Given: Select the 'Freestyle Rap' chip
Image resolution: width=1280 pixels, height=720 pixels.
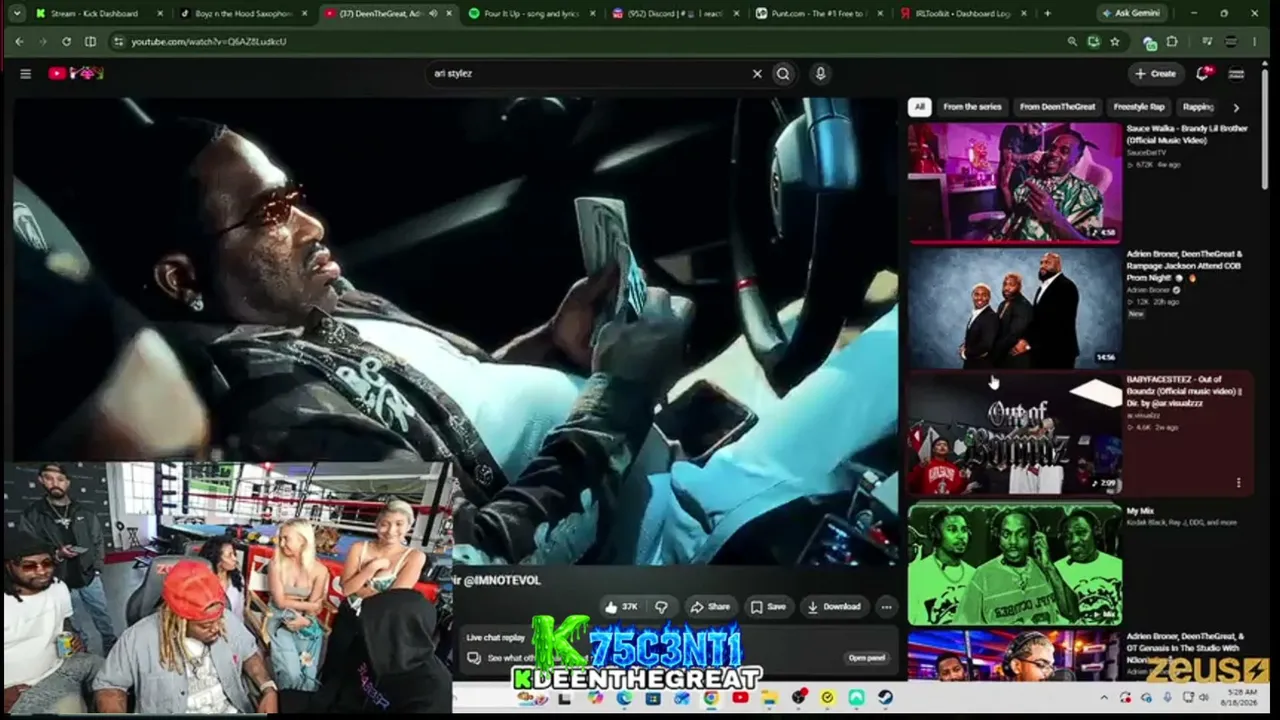Looking at the screenshot, I should pos(1139,107).
